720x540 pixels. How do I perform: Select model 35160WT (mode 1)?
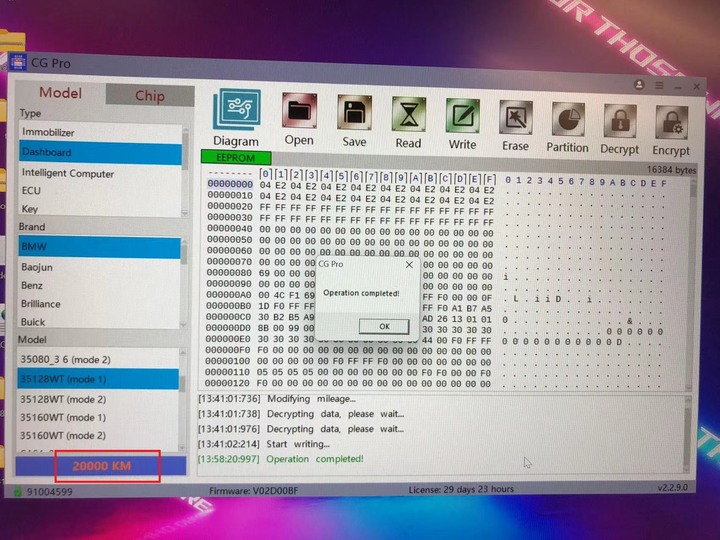(98, 417)
